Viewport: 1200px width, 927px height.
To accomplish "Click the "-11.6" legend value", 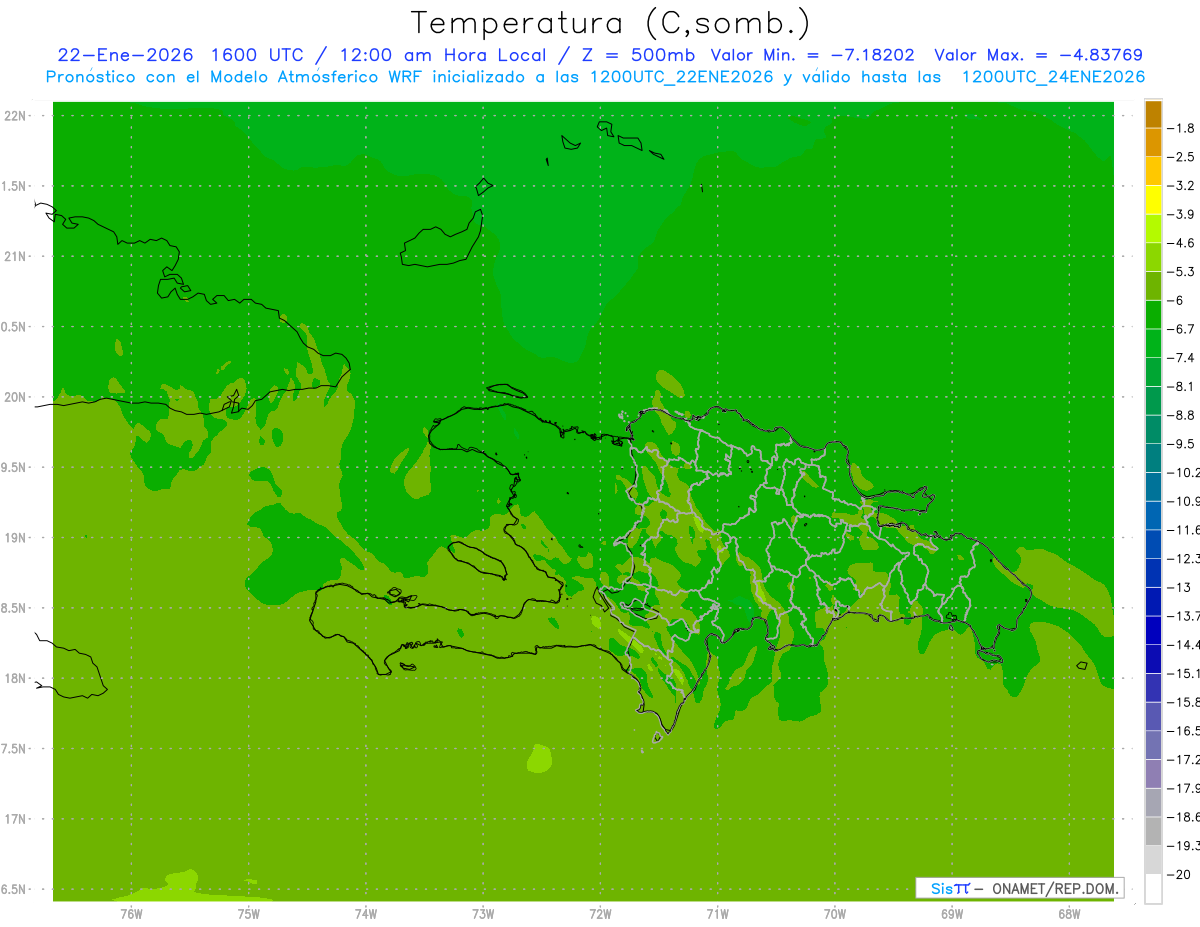I will pos(1183,530).
